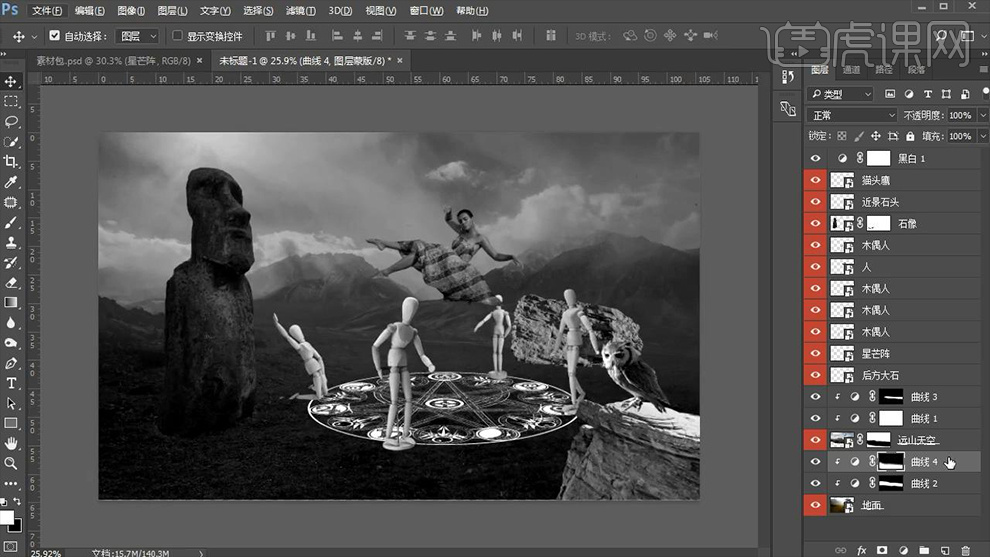Expand the 填充 fill slider arrow
The width and height of the screenshot is (990, 557).
pyautogui.click(x=982, y=136)
